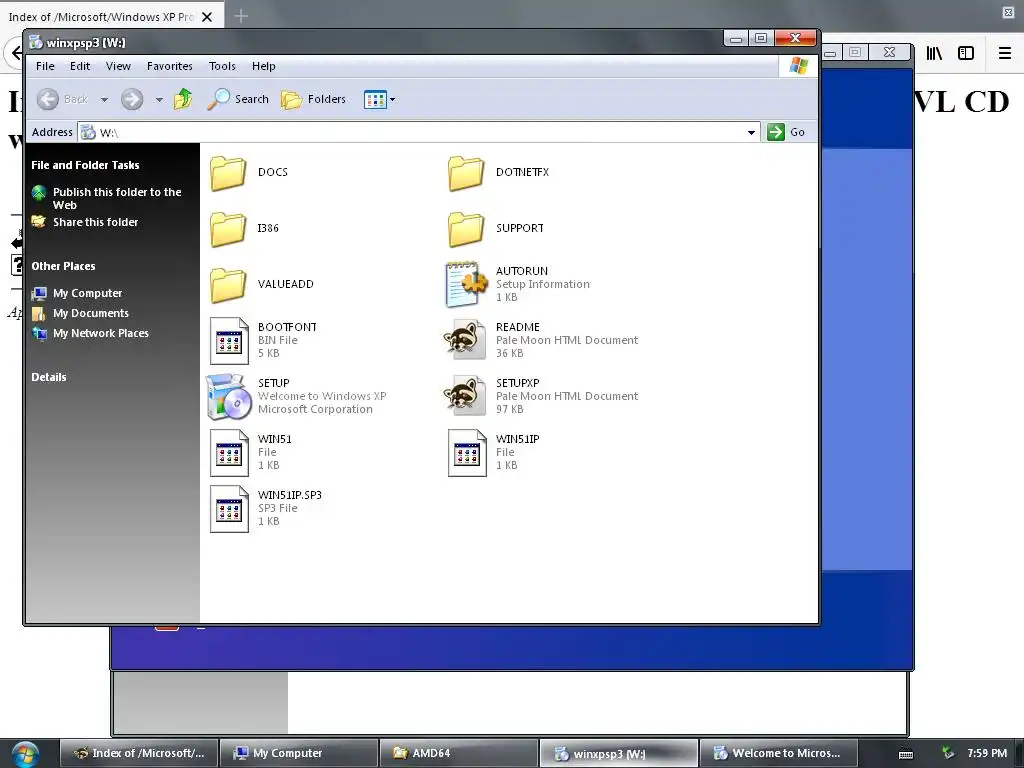Select the VALUEADD folder icon
The image size is (1024, 768).
pyautogui.click(x=228, y=285)
